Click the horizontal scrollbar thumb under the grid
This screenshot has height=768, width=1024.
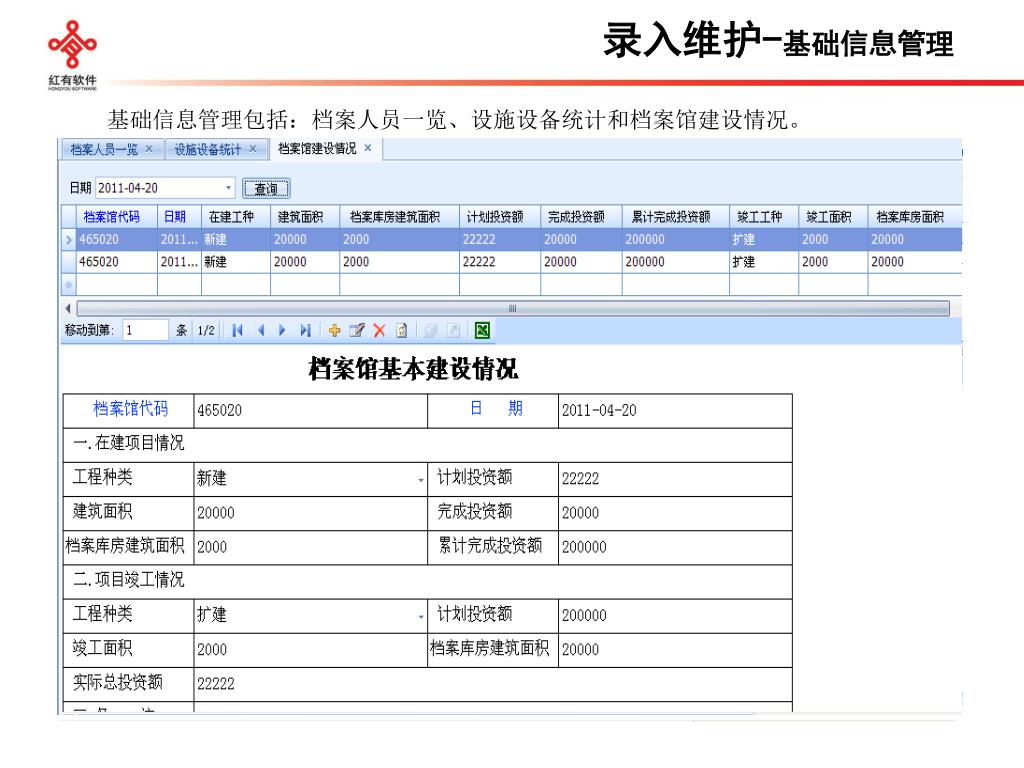coord(513,308)
